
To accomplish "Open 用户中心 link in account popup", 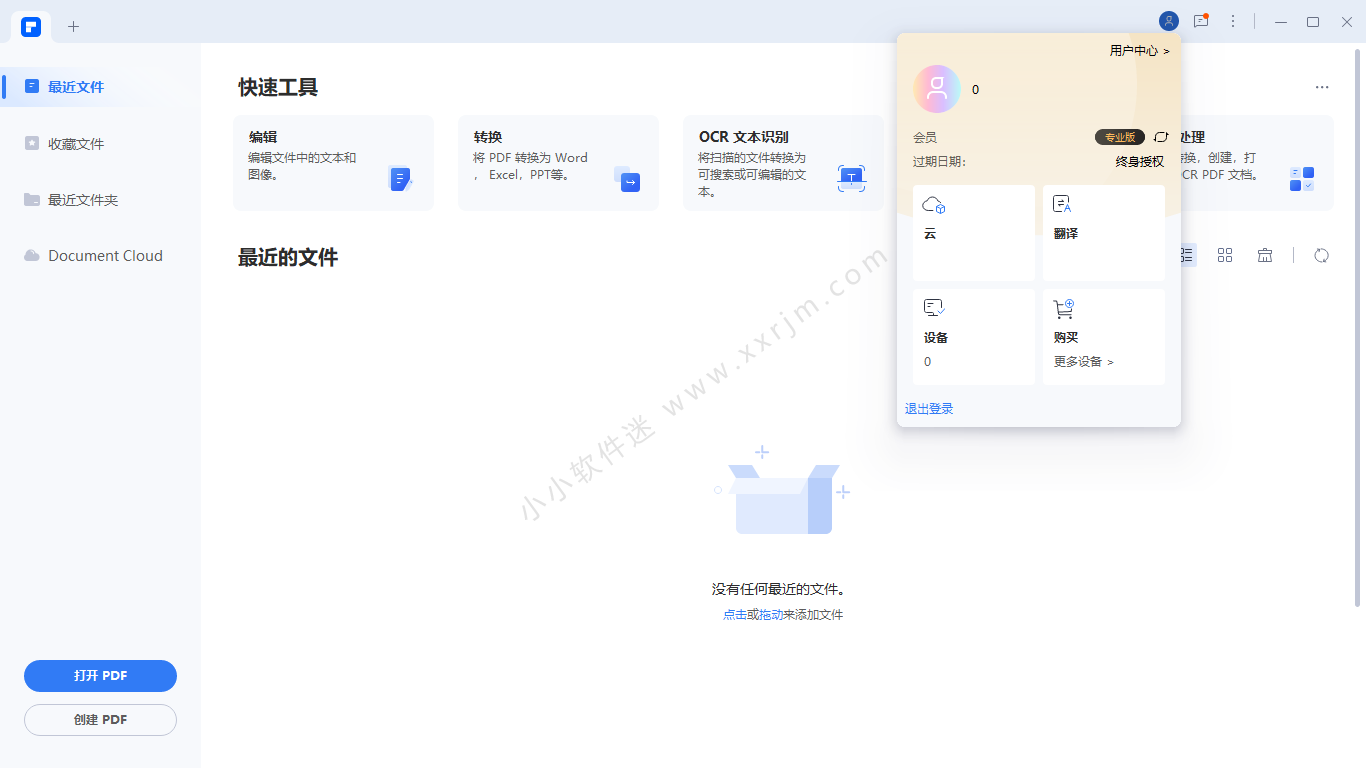I will pos(1139,50).
